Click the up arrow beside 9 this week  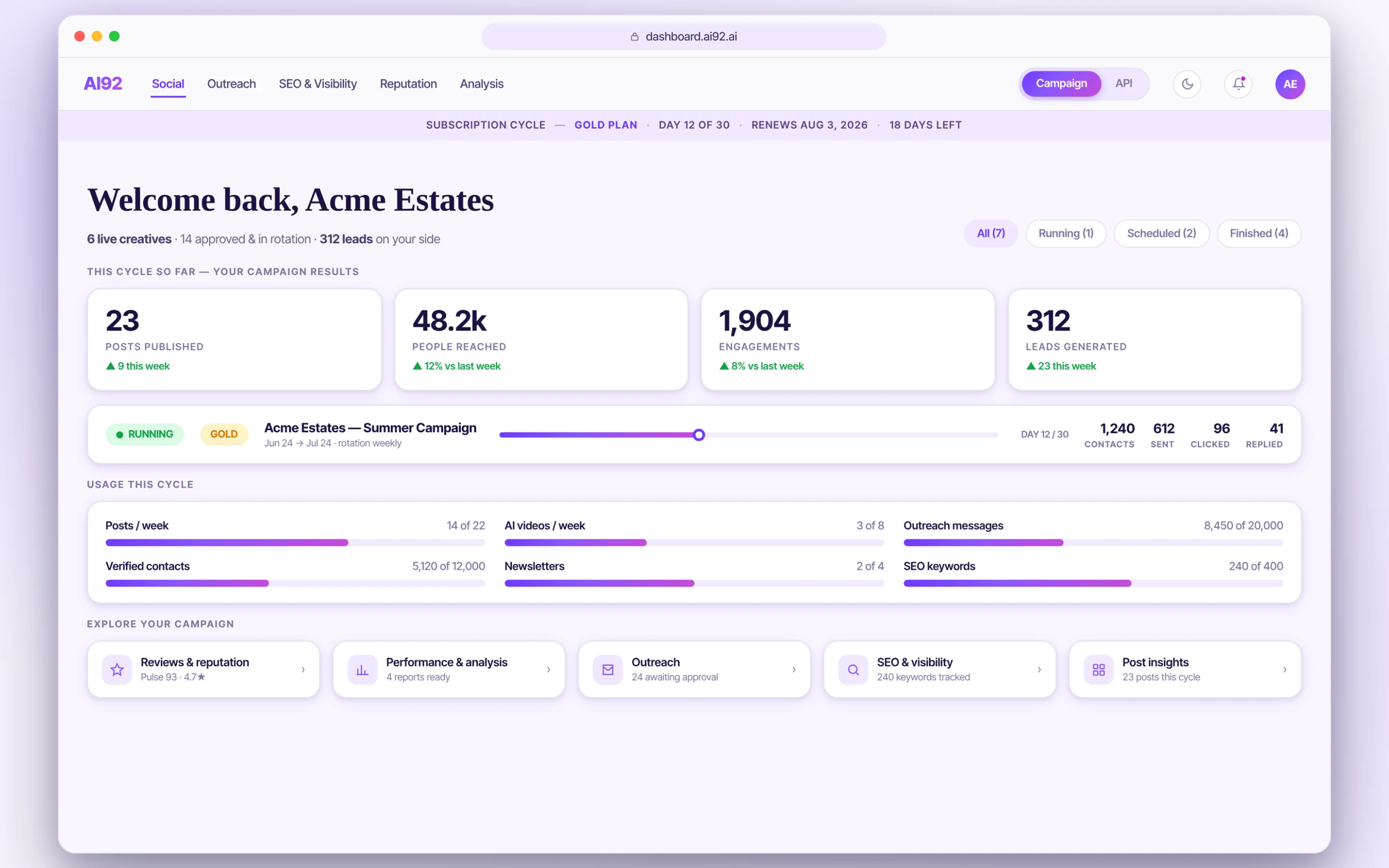click(110, 366)
